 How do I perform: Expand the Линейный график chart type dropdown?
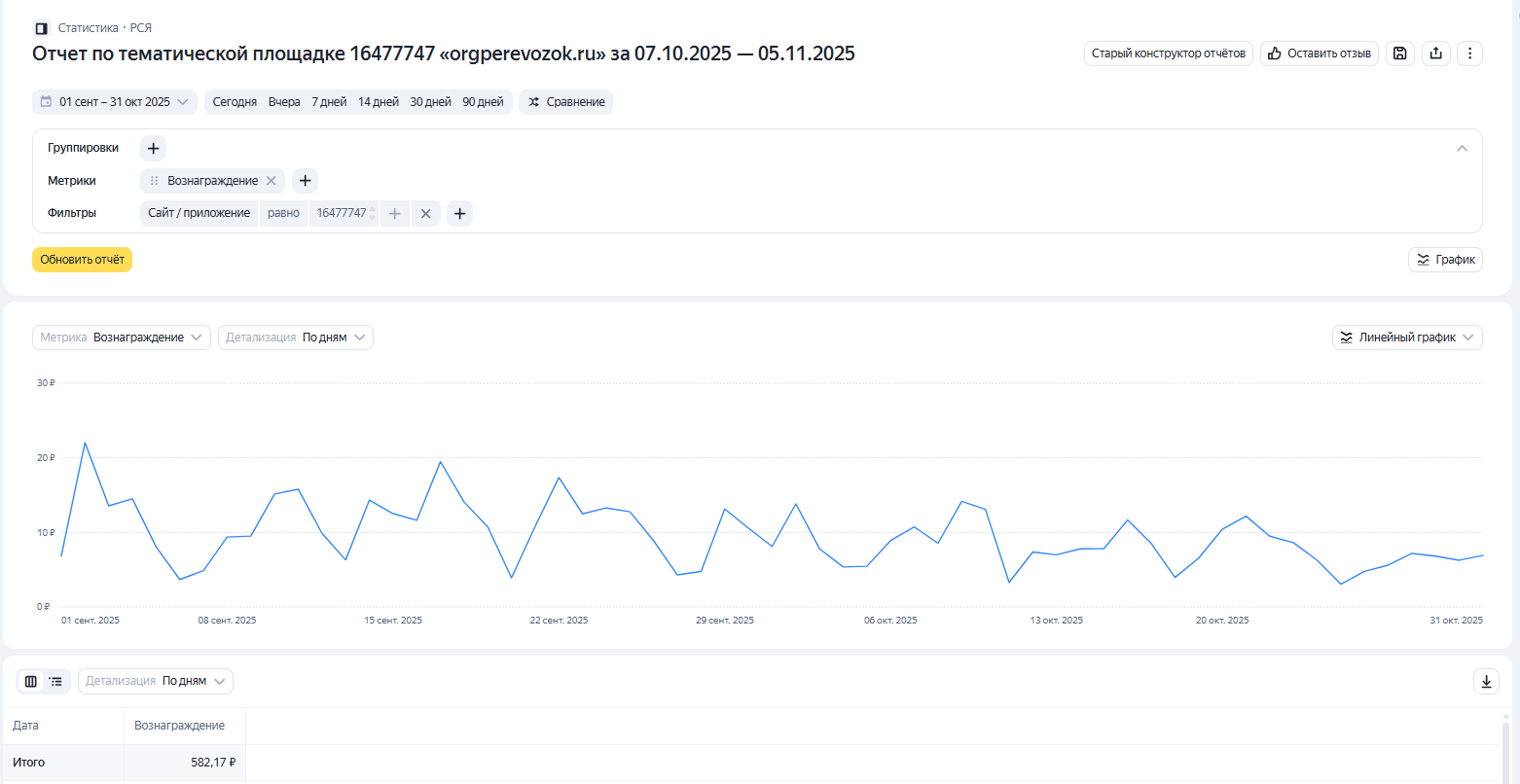coord(1407,338)
